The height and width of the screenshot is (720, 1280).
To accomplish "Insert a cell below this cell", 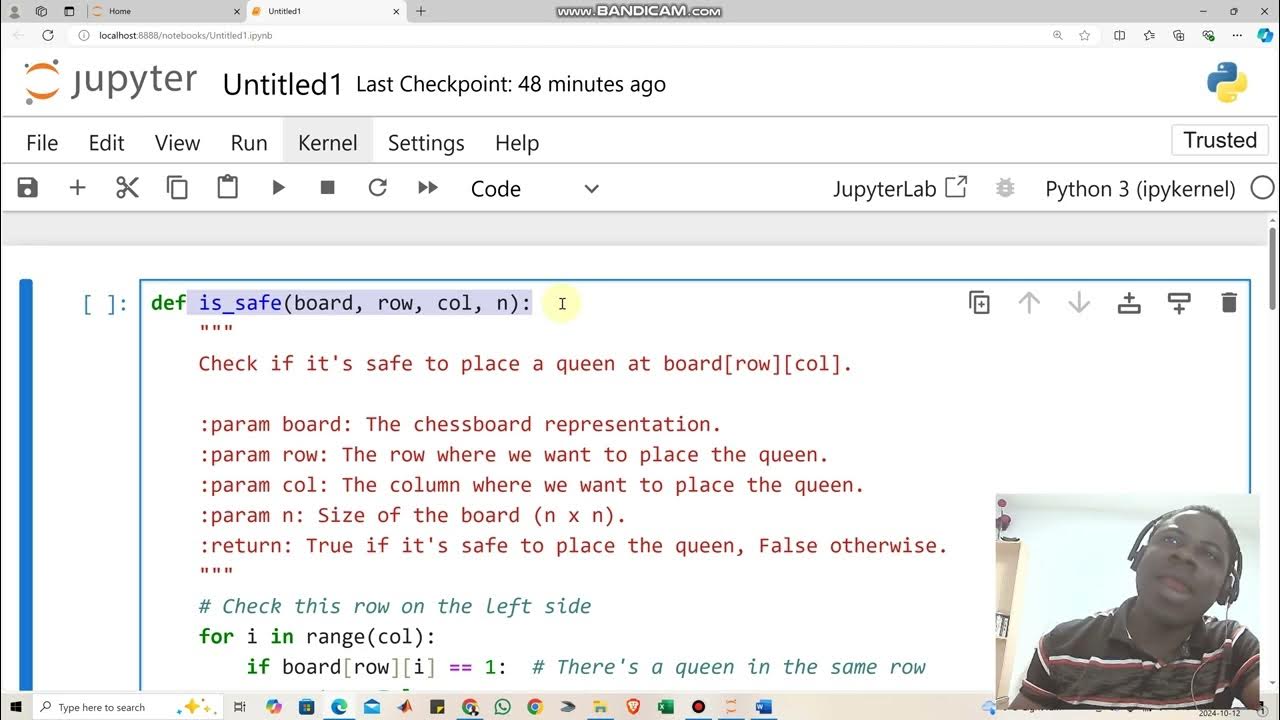I will click(x=1179, y=303).
